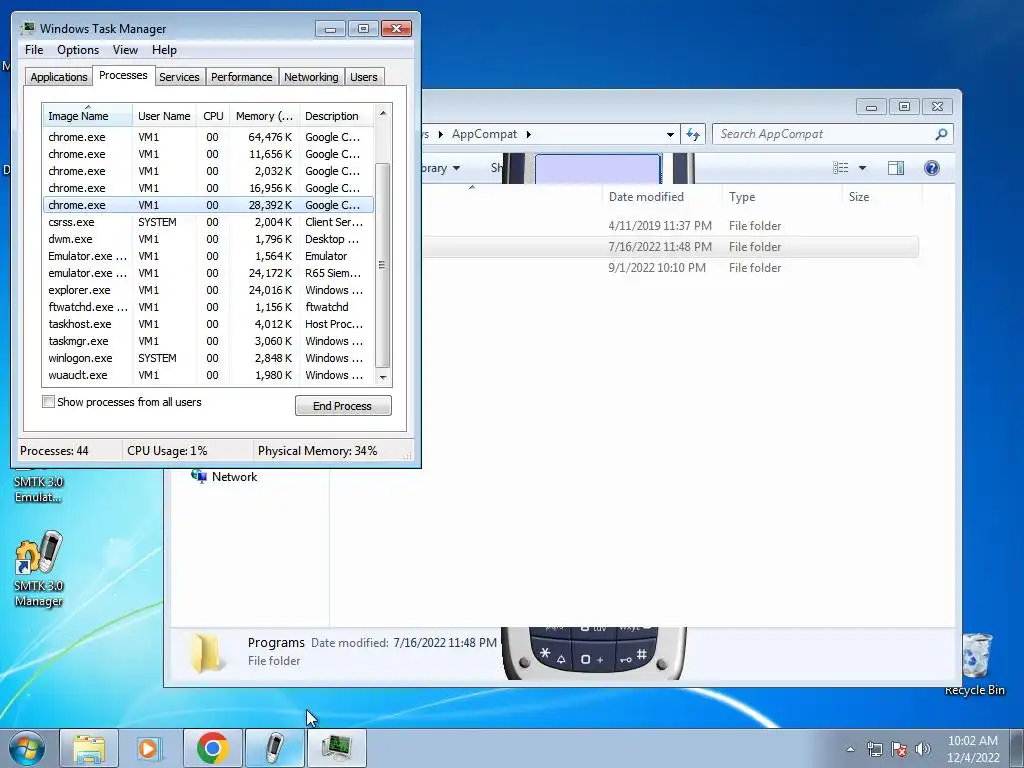Click the network status tray icon
This screenshot has width=1024, height=768.
[874, 749]
